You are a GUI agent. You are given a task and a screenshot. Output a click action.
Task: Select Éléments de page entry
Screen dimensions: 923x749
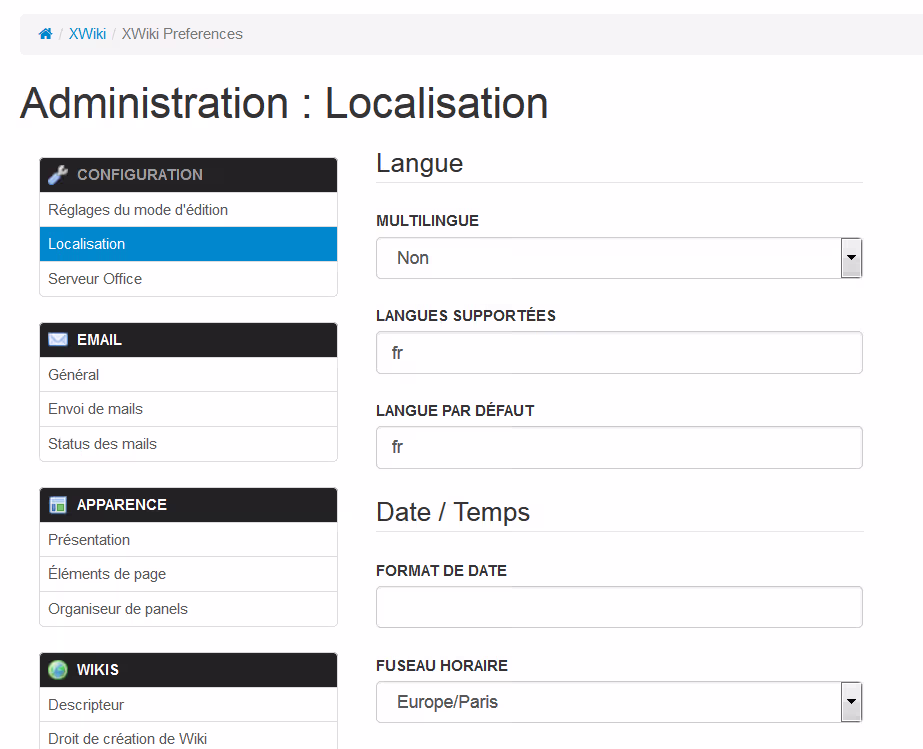107,574
